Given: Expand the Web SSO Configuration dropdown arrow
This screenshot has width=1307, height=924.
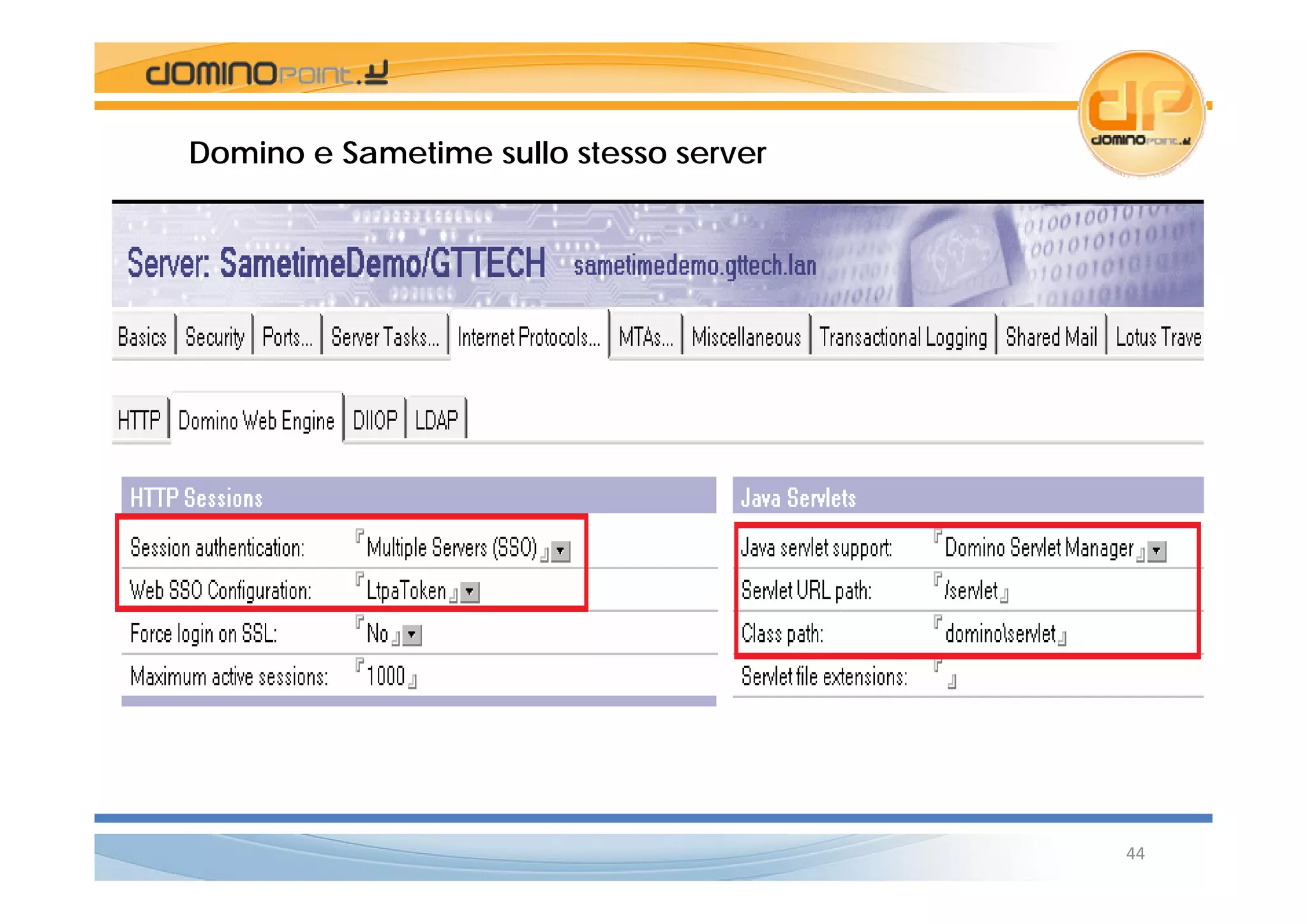Looking at the screenshot, I should tap(470, 592).
